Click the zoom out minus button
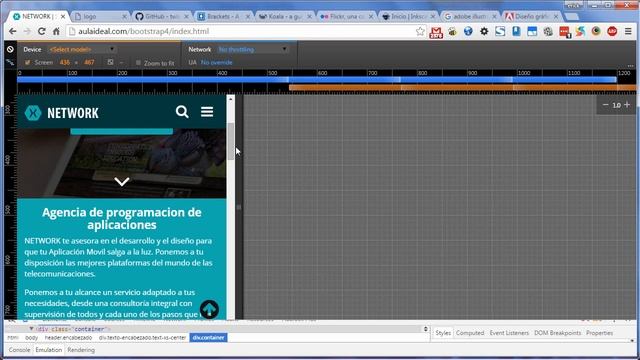This screenshot has height=360, width=640. (605, 105)
